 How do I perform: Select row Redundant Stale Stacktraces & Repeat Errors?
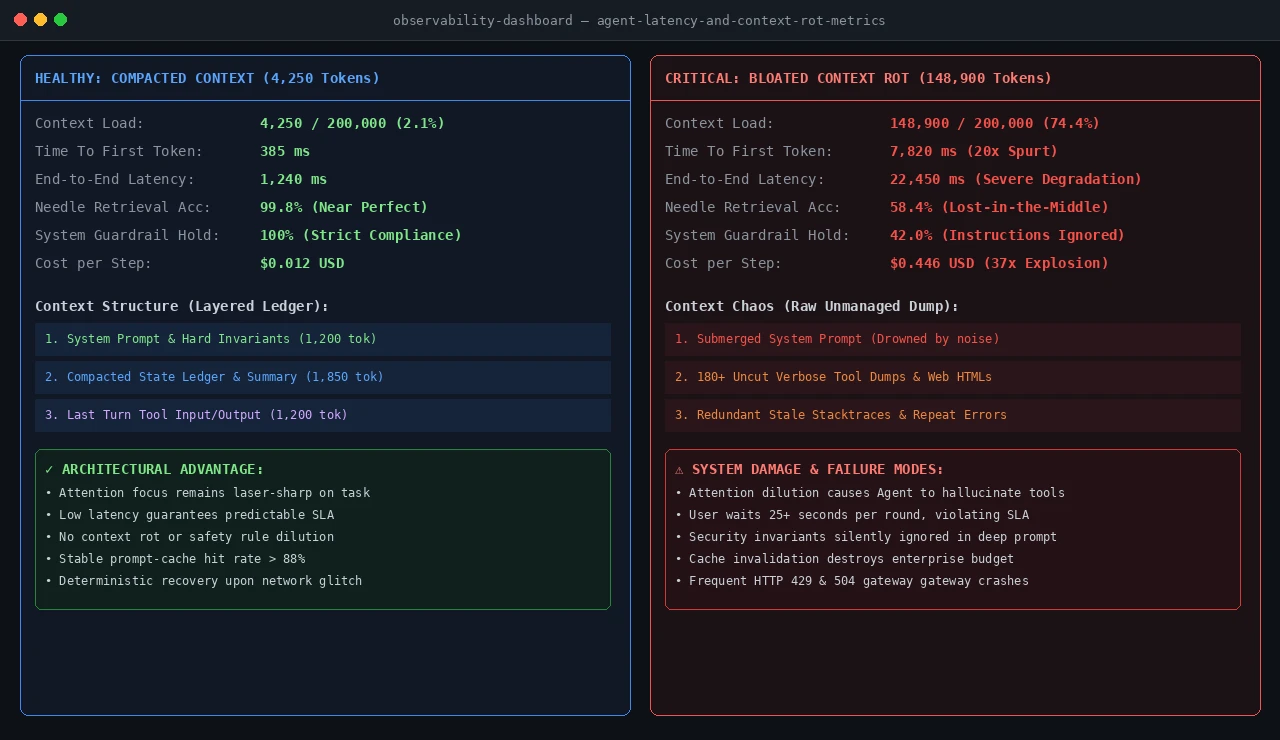953,415
